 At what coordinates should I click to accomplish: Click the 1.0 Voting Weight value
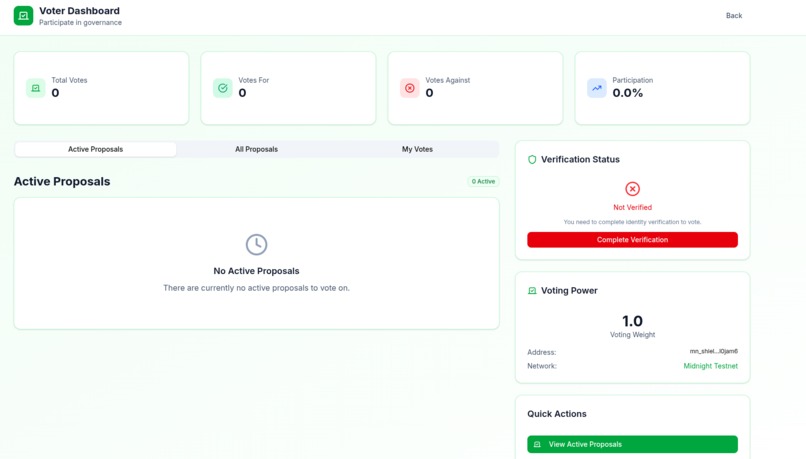coord(632,321)
